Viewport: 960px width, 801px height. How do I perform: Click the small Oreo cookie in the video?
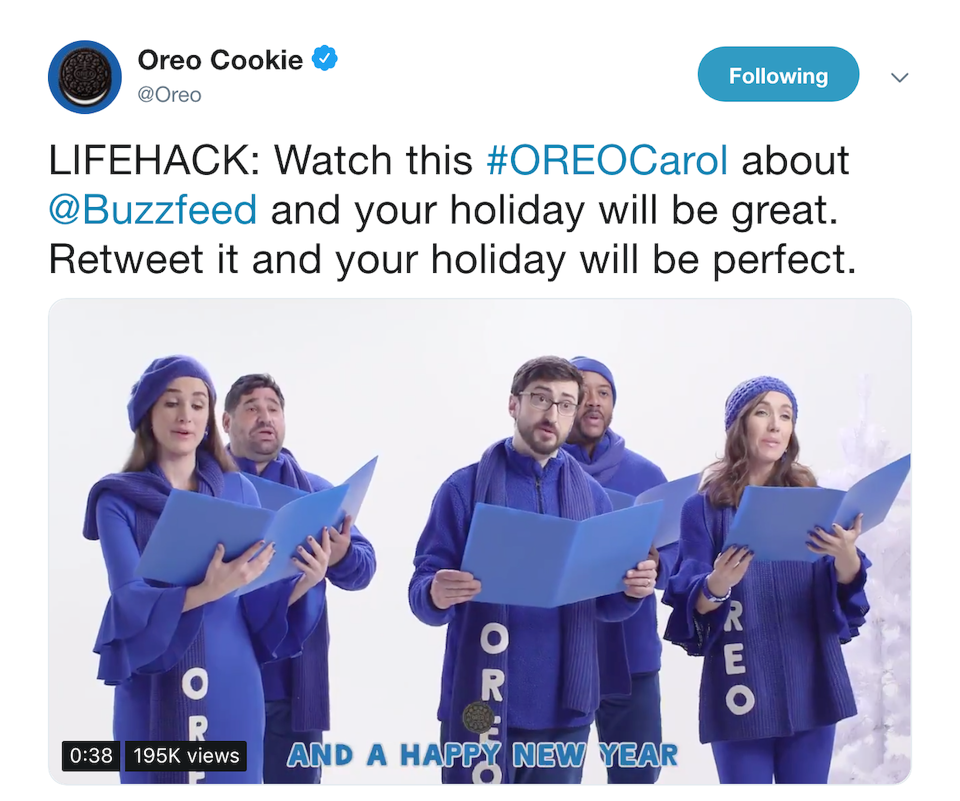tap(478, 717)
